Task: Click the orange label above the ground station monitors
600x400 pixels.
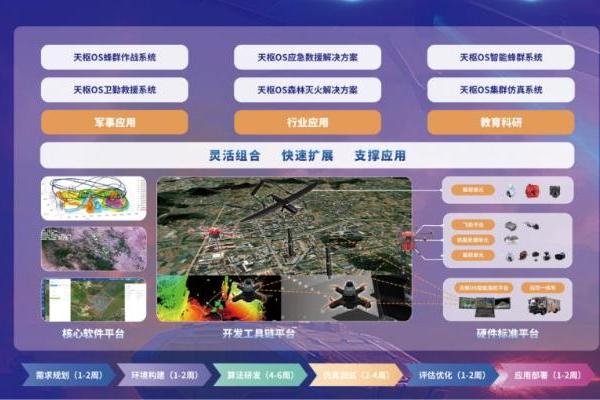Action: pyautogui.click(x=484, y=287)
